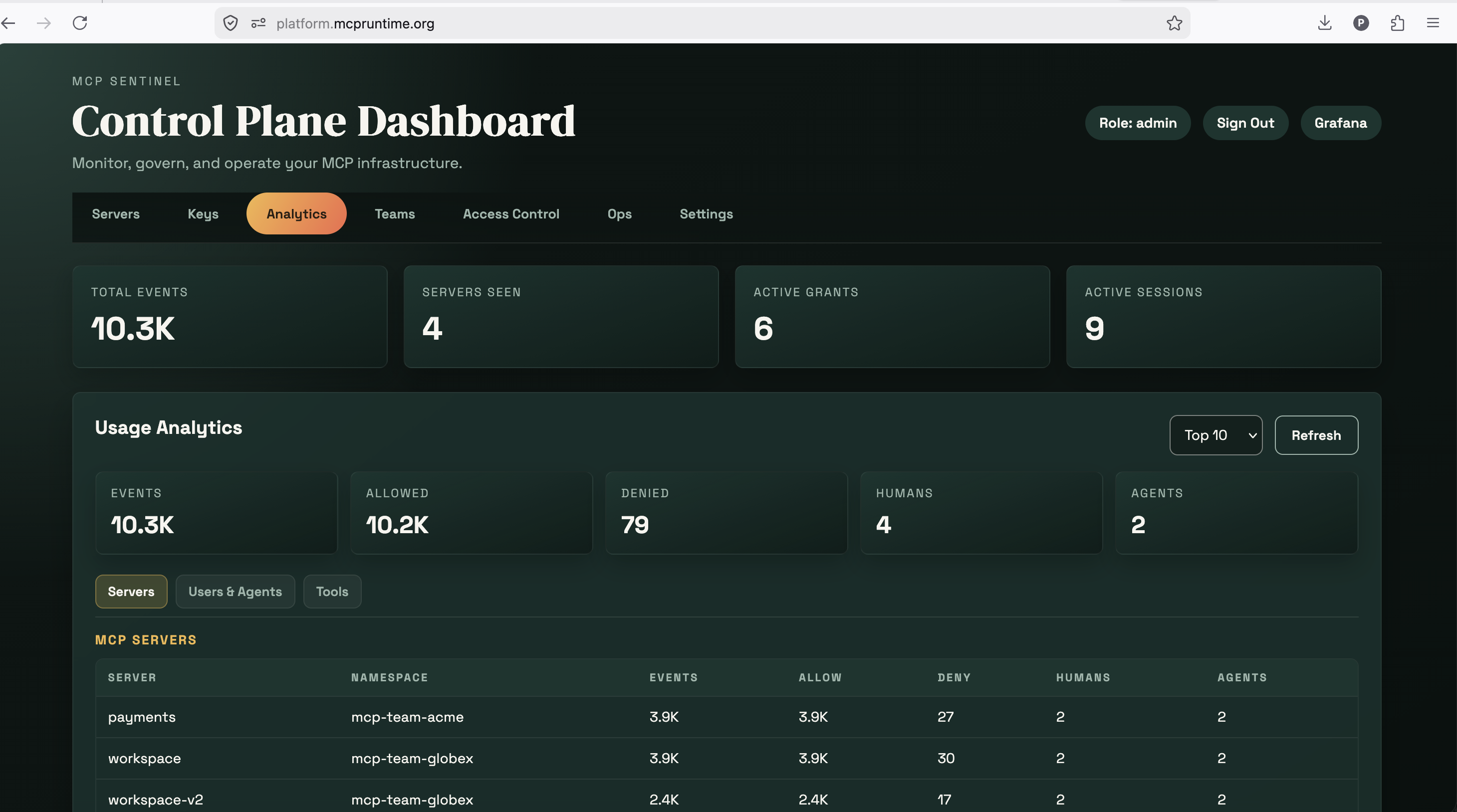Click the ALLOW column header
Image resolution: width=1457 pixels, height=812 pixels.
pyautogui.click(x=819, y=677)
